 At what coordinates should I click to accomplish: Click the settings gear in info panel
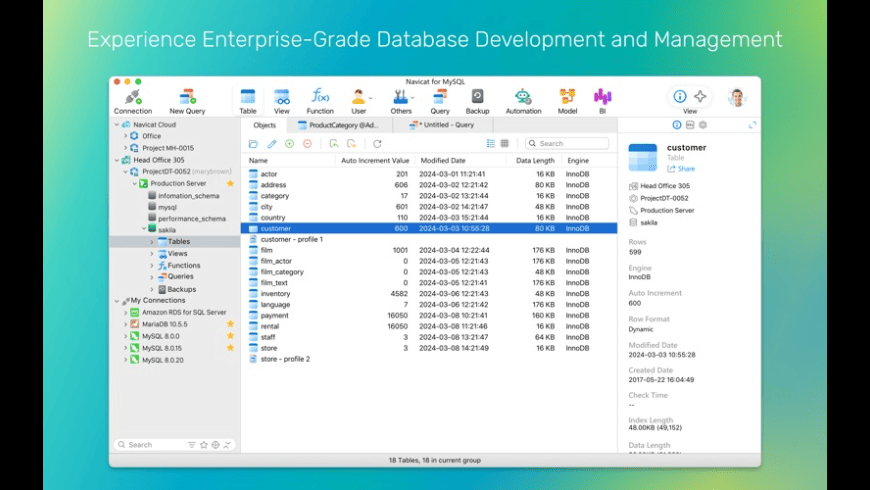pos(703,125)
